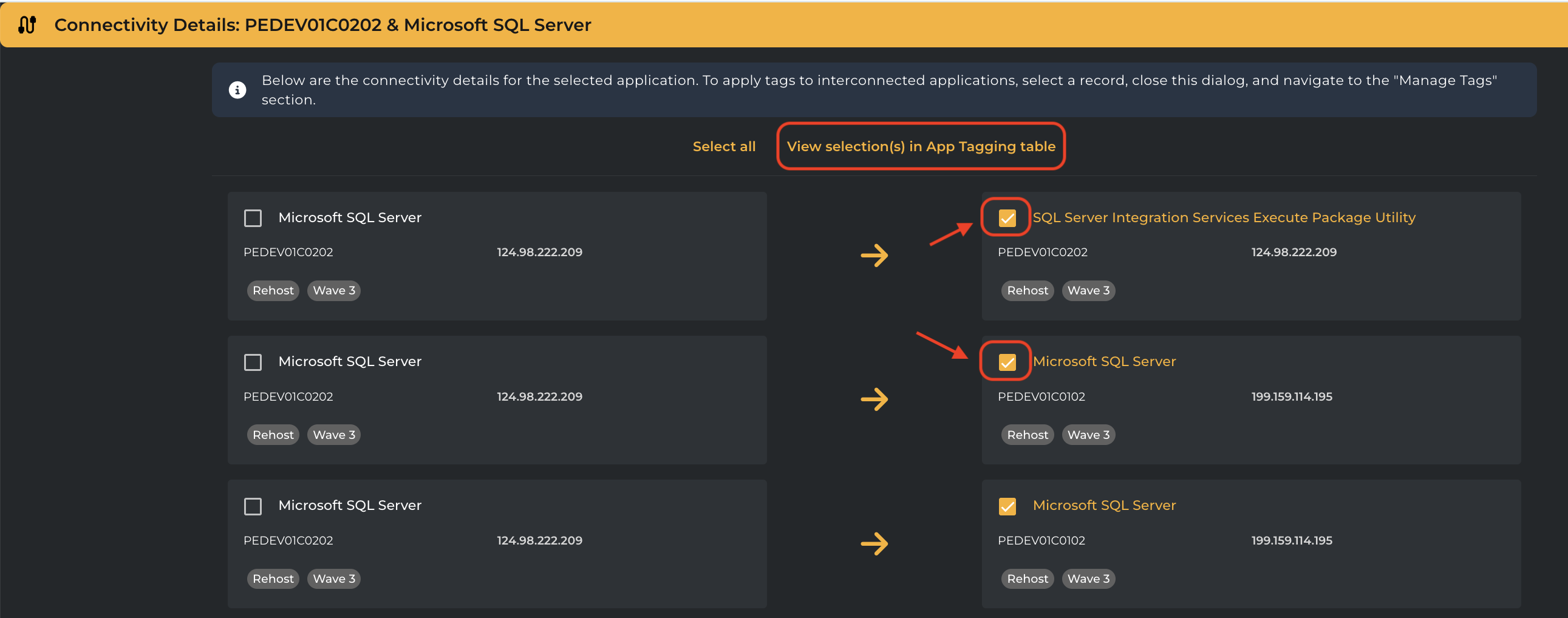Uncheck SQL Server Integration Services Execute Package Utility
Viewport: 1568px width, 618px height.
(x=1007, y=218)
